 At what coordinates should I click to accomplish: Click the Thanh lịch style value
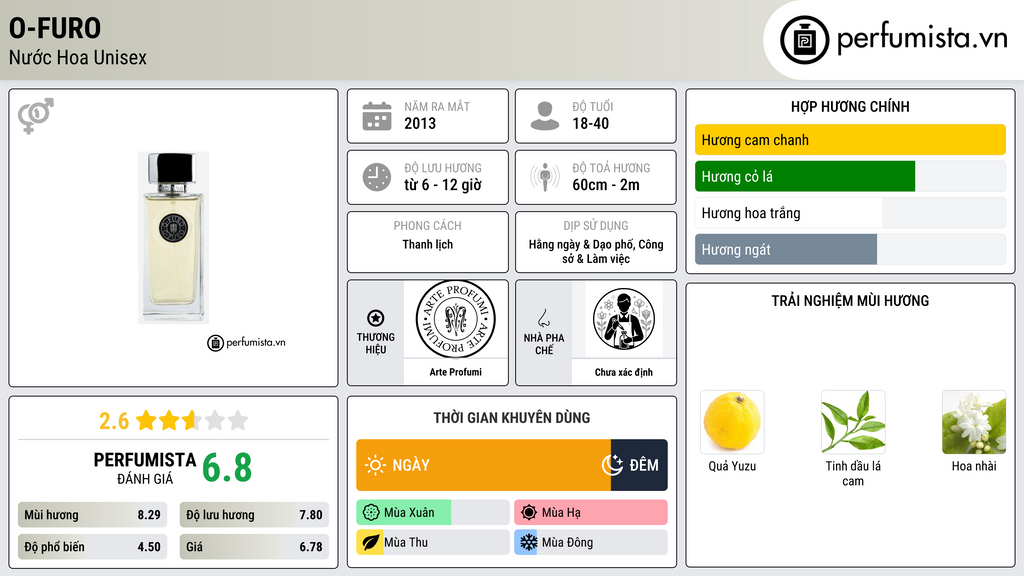[427, 244]
